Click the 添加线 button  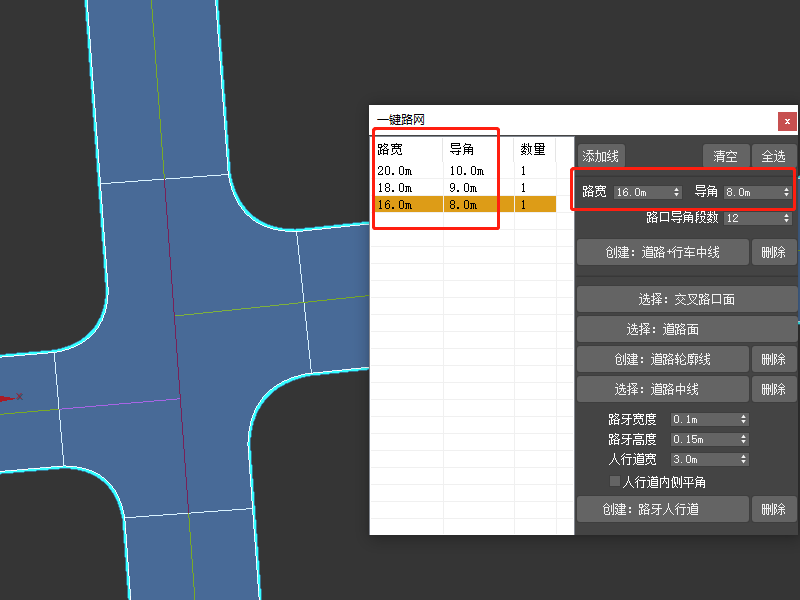pyautogui.click(x=601, y=156)
